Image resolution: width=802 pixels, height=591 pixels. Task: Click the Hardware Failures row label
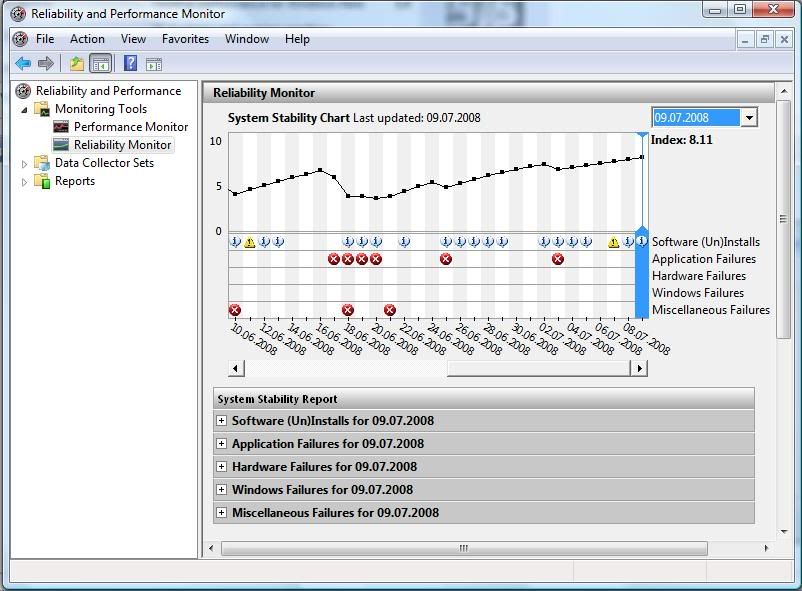(699, 276)
